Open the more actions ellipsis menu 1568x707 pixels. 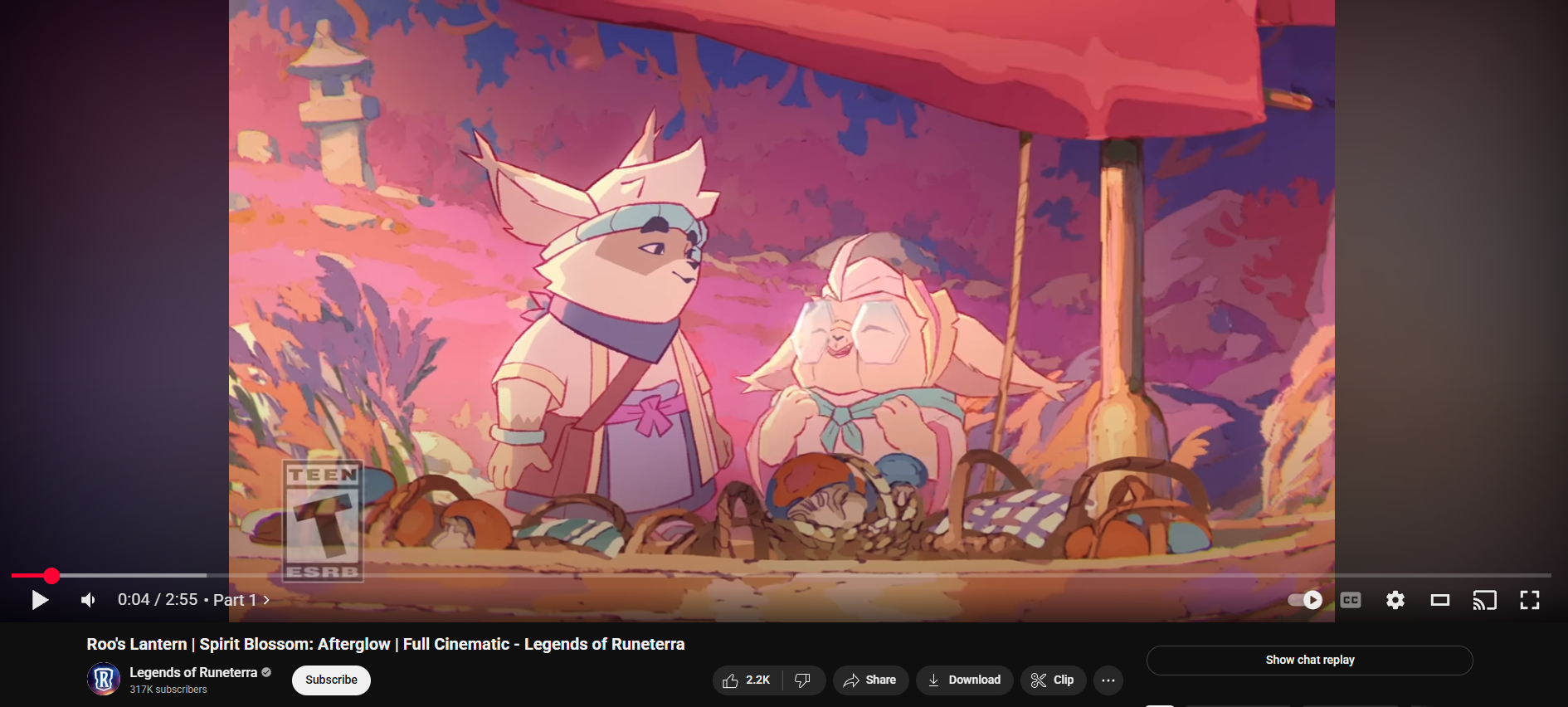[1108, 680]
